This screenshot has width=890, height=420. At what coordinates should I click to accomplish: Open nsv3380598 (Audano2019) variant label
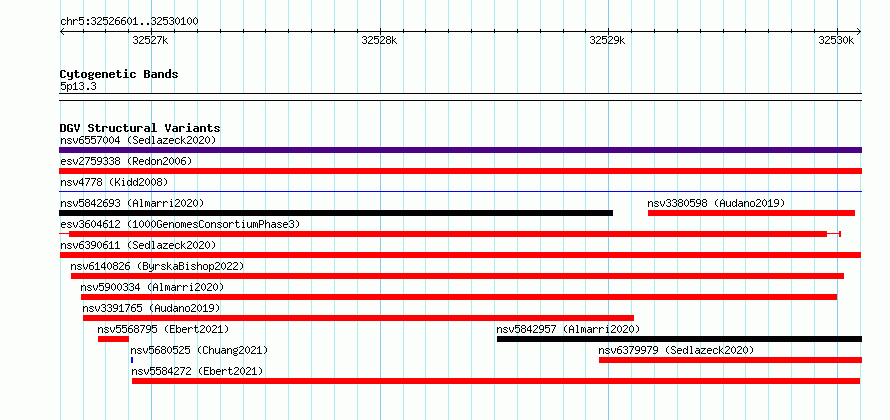point(716,203)
